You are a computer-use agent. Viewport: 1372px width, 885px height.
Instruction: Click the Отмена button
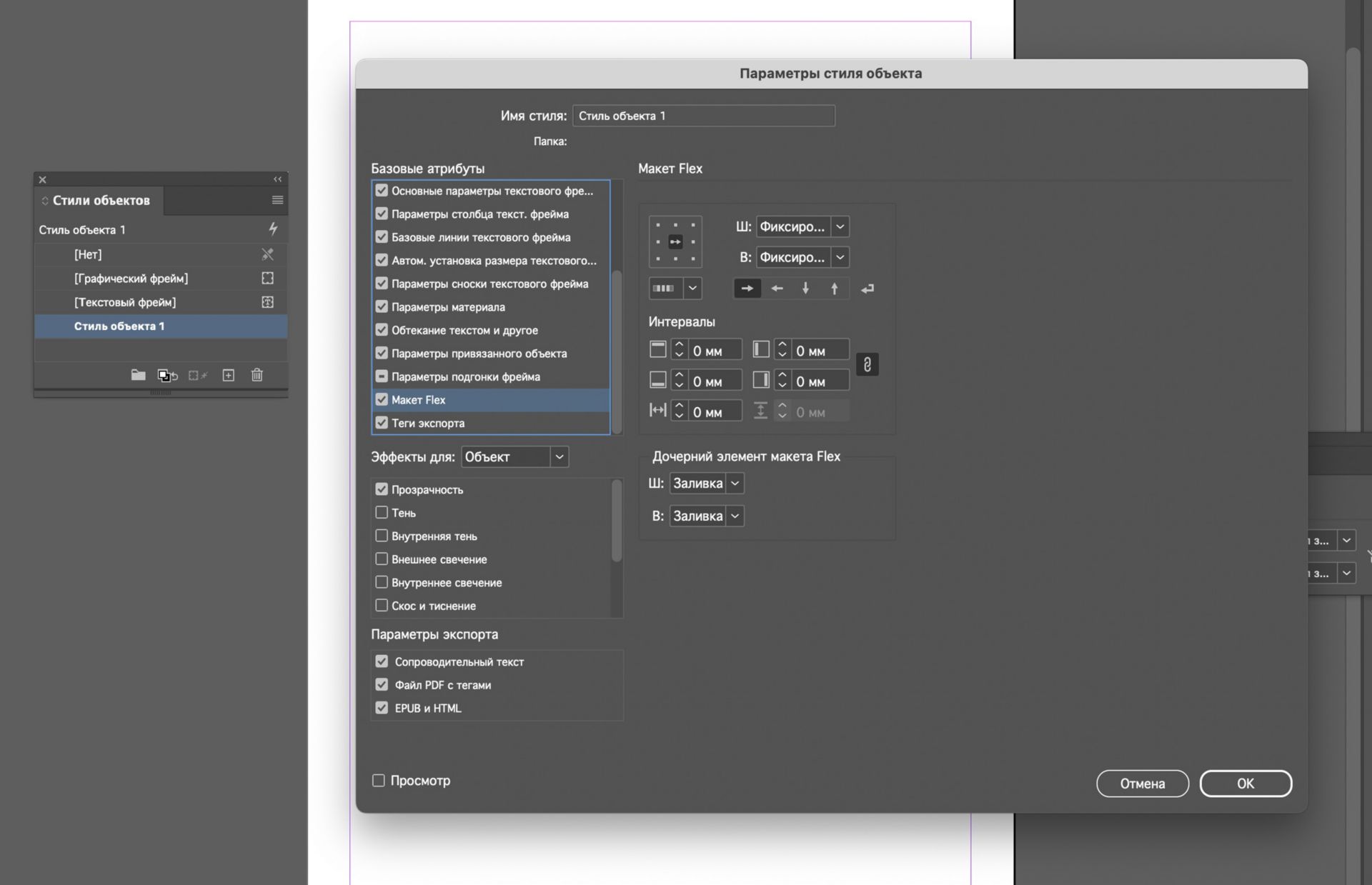(x=1142, y=784)
